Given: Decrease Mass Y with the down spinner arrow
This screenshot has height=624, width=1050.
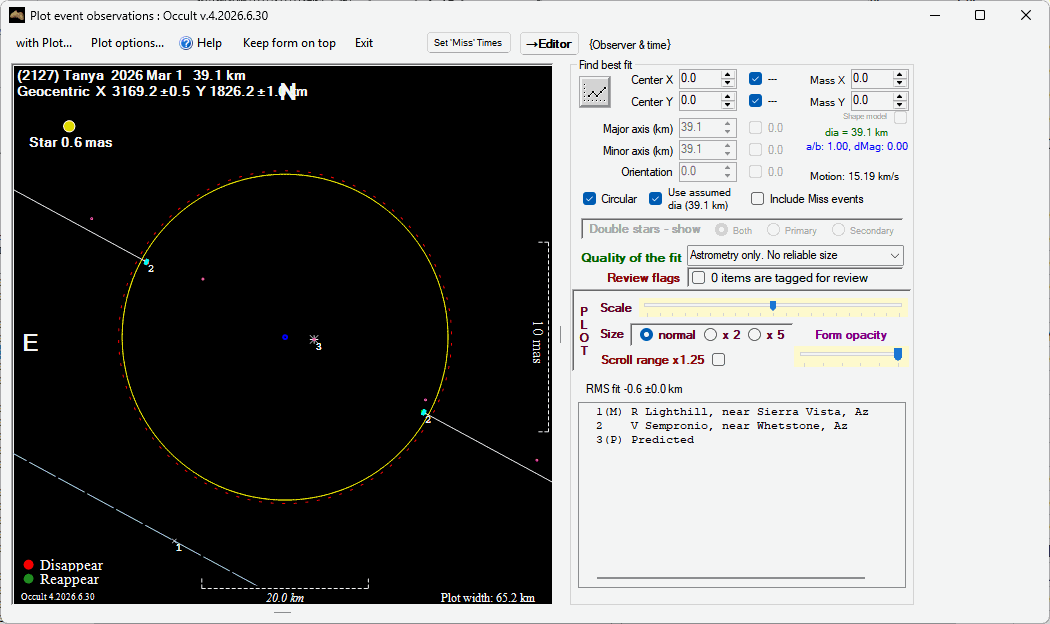Looking at the screenshot, I should pyautogui.click(x=900, y=105).
